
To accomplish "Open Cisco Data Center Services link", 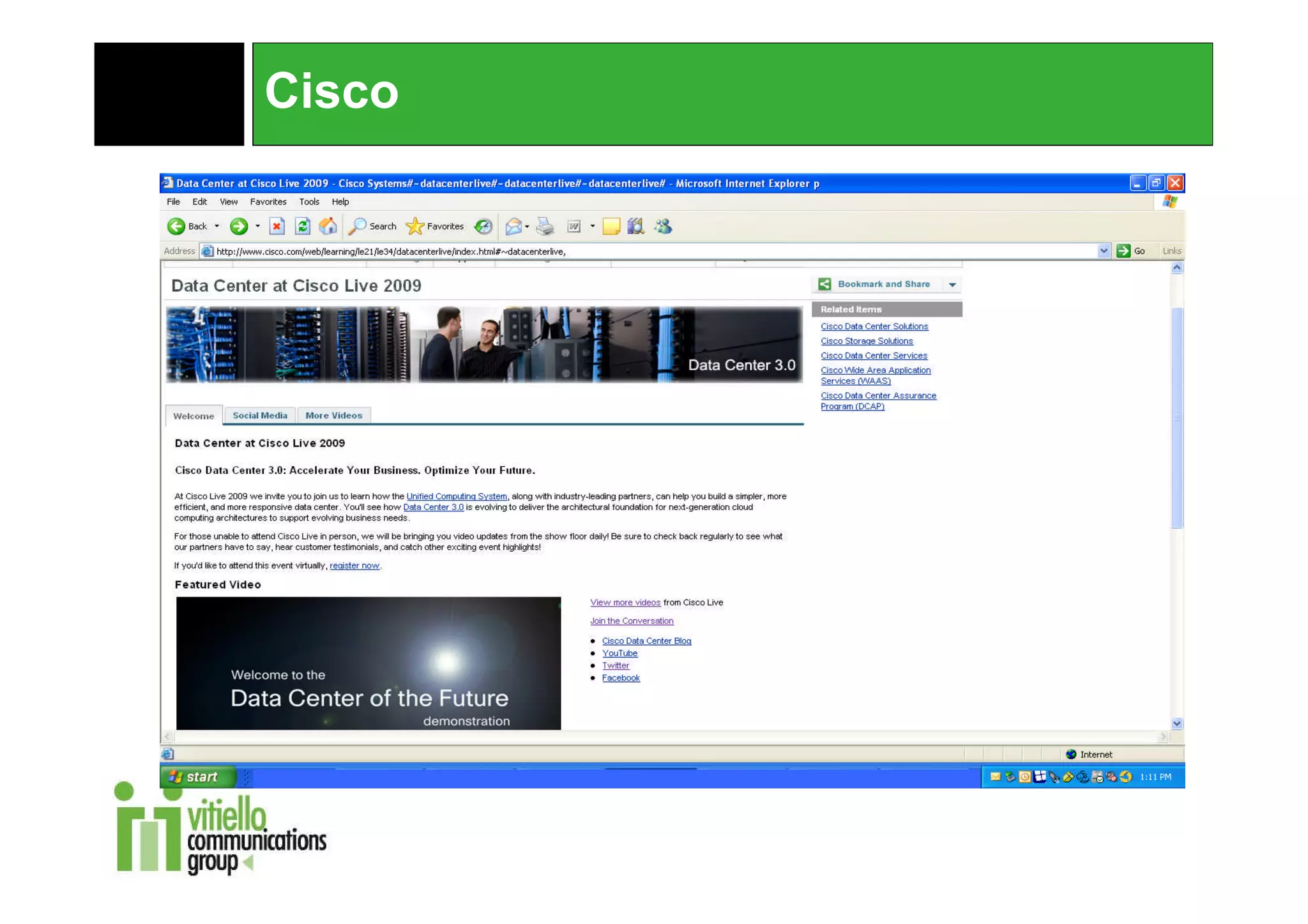I will (874, 356).
